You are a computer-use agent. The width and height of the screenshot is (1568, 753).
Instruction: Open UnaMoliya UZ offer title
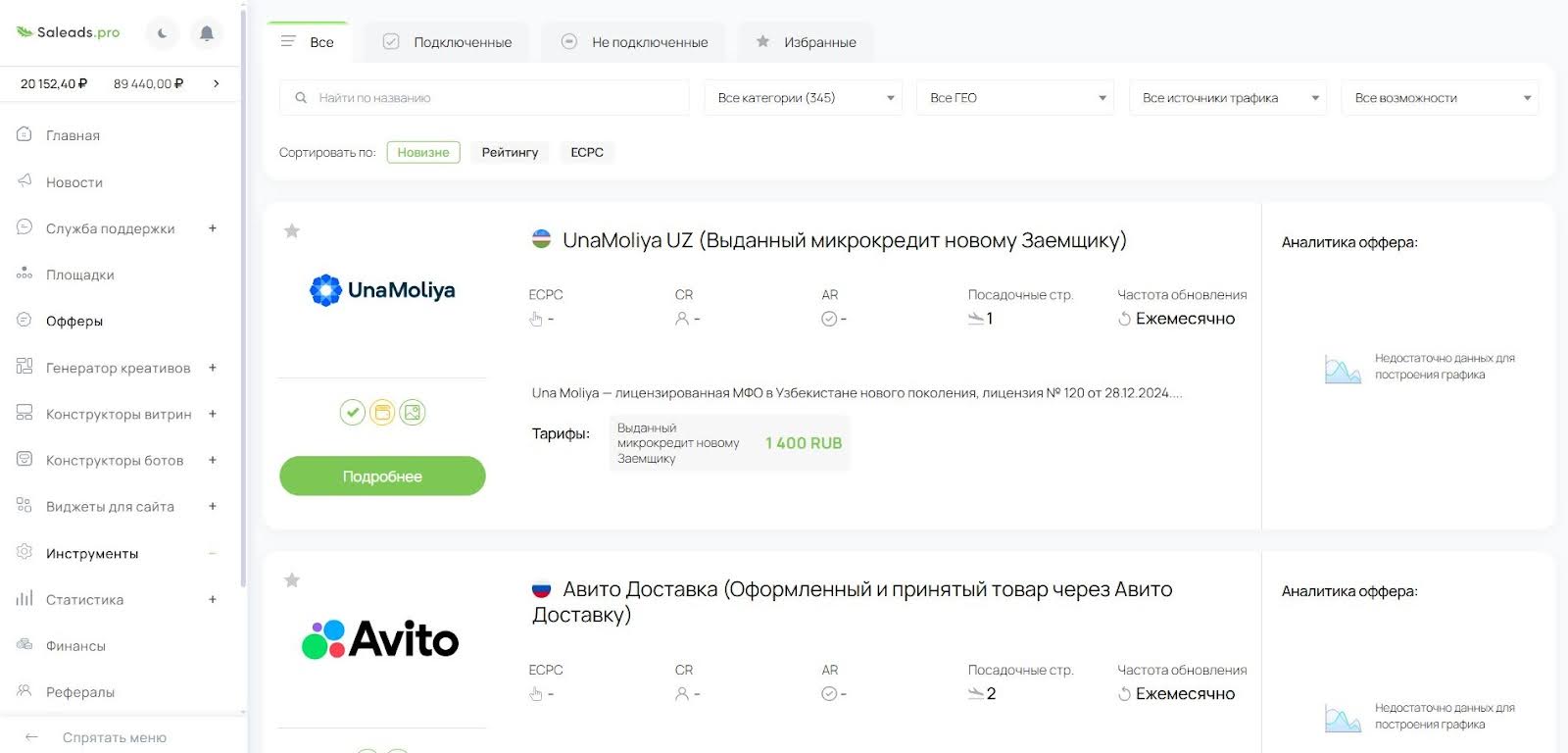click(x=845, y=240)
